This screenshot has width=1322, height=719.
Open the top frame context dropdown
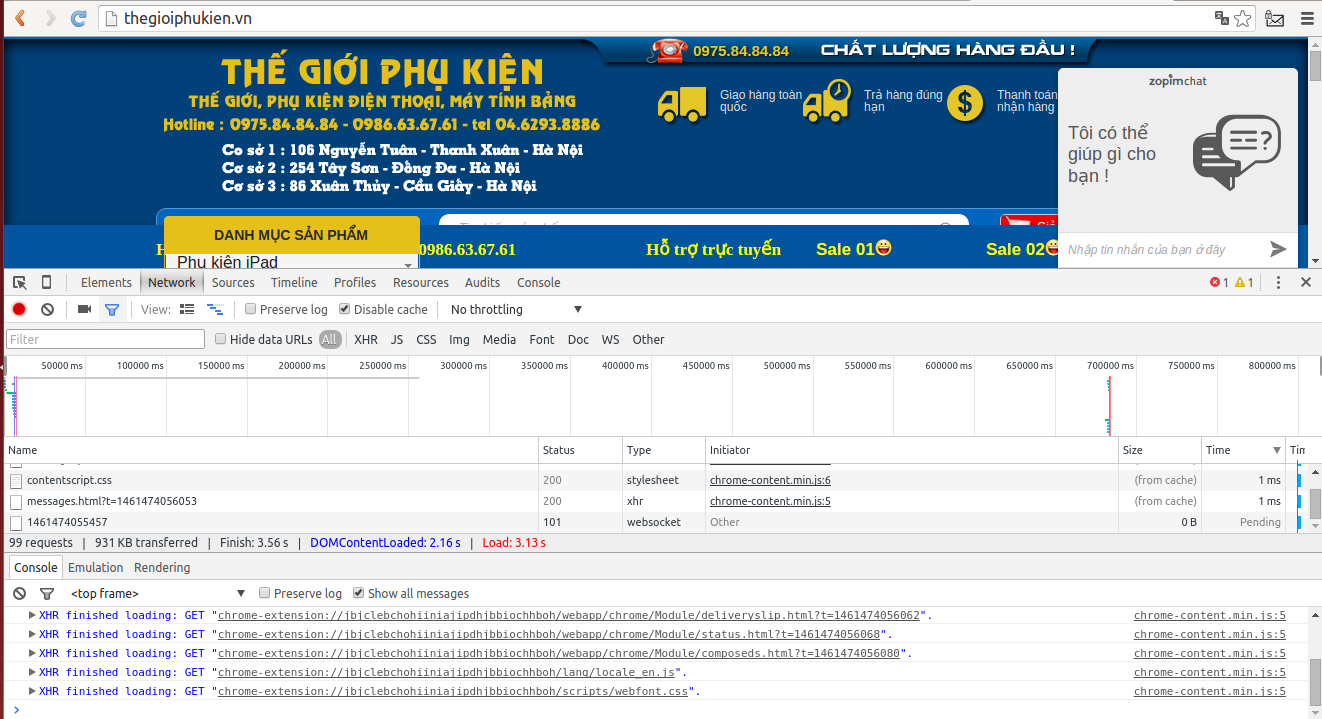tap(158, 593)
